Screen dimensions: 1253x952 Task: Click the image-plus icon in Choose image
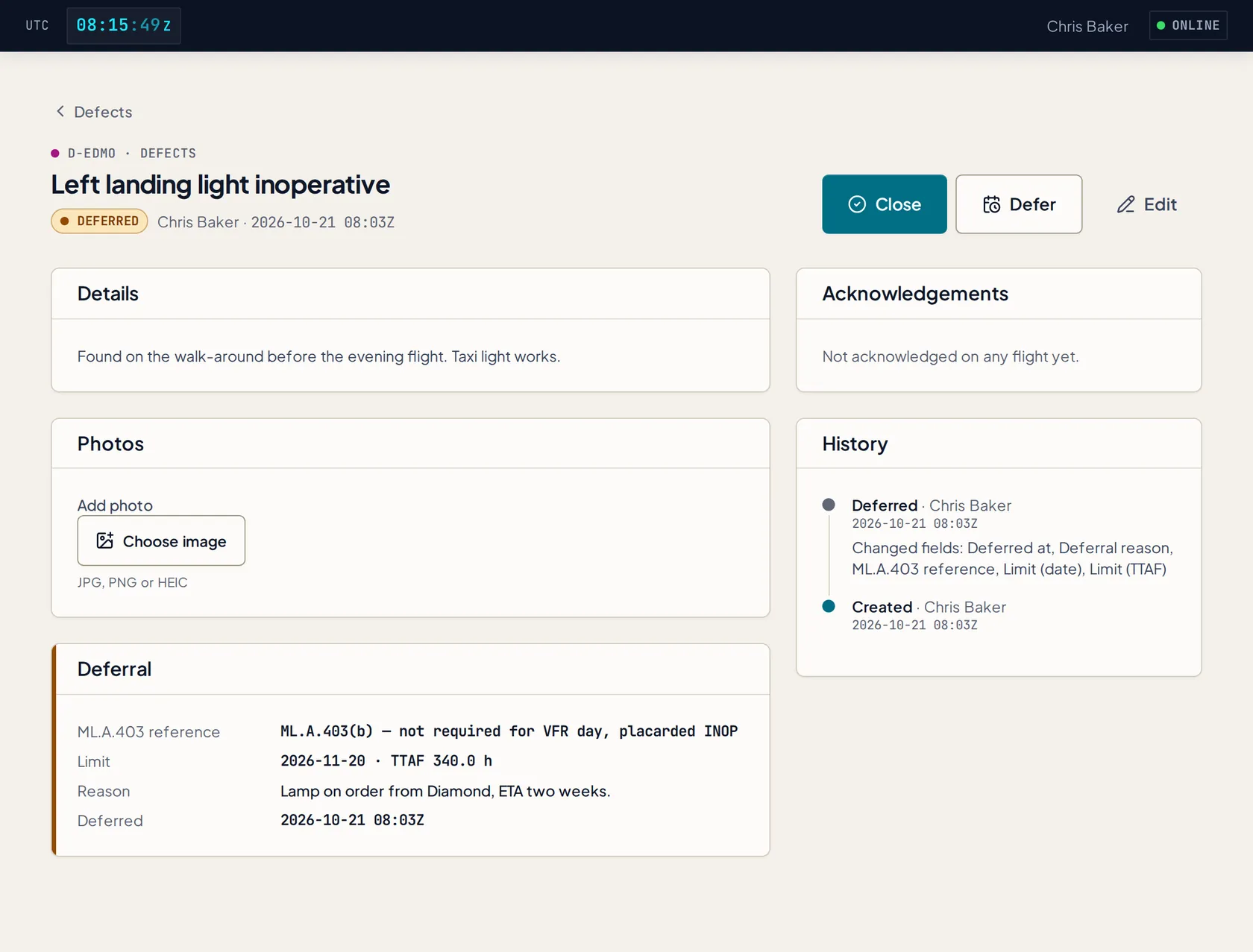pos(104,540)
